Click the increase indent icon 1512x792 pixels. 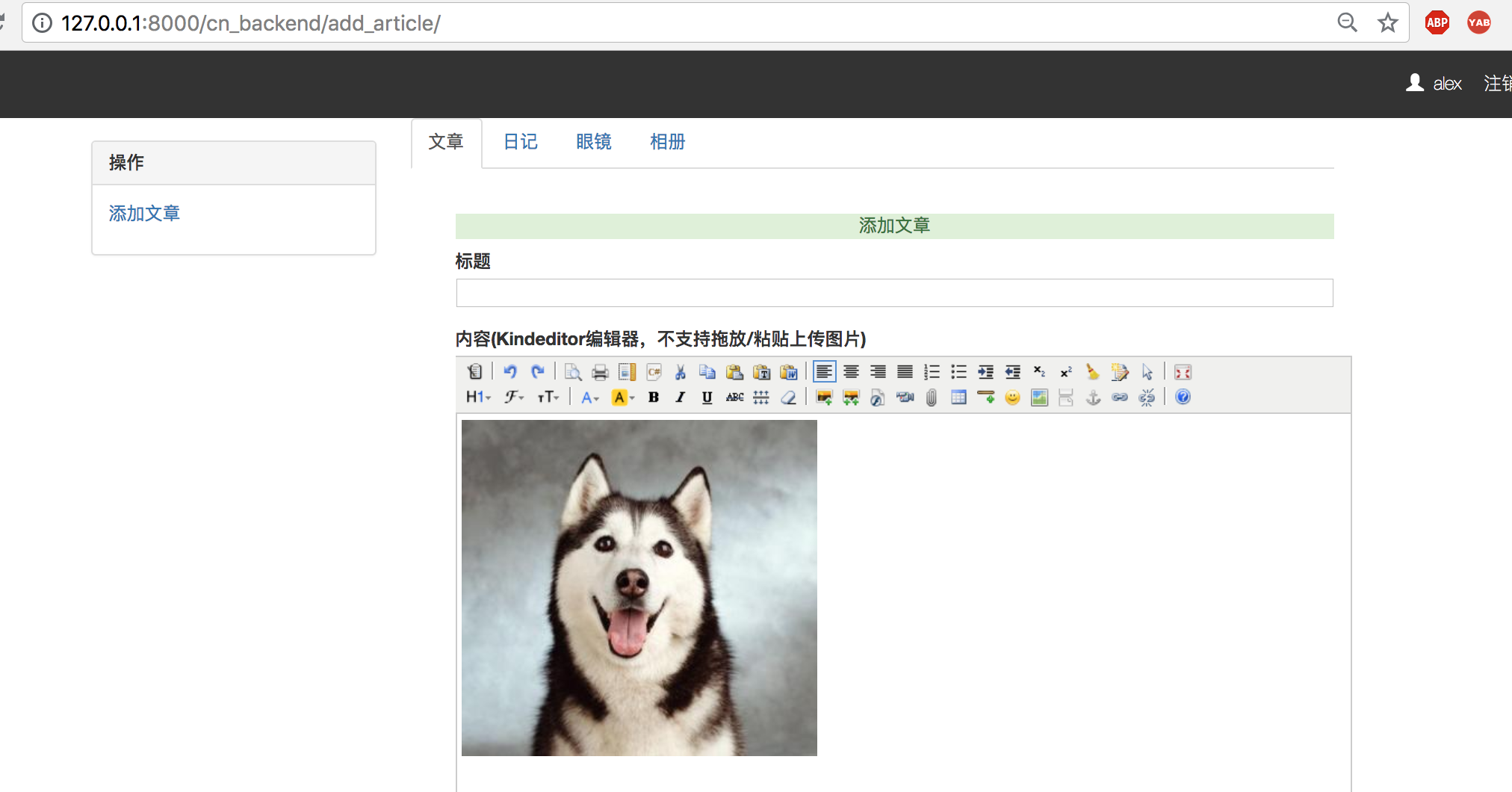[x=985, y=371]
